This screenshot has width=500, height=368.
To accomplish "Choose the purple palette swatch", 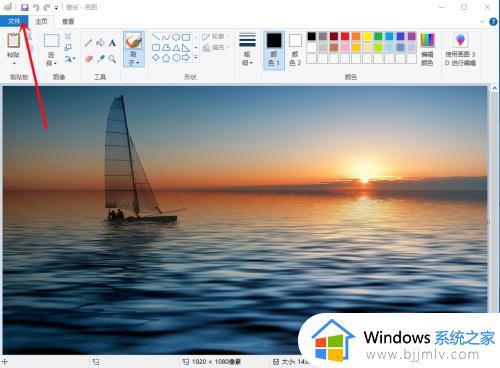I will coord(412,36).
